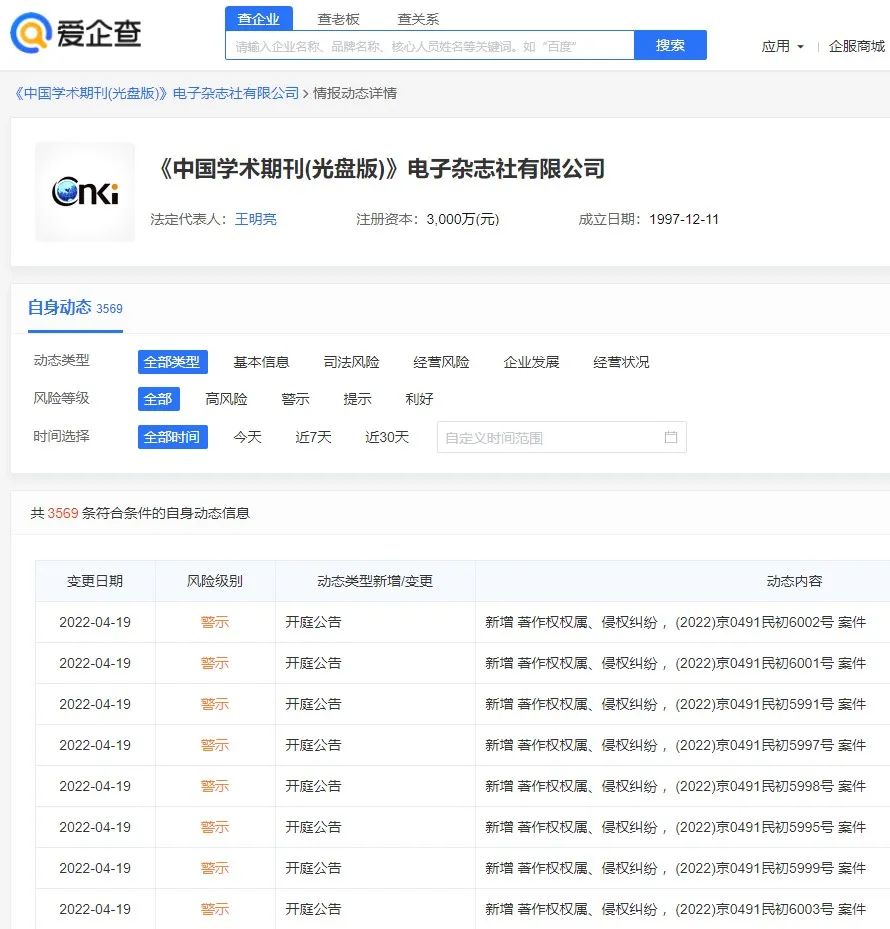Open case (2022)京0491民初6002号 row
This screenshot has height=929, width=890.
point(675,622)
